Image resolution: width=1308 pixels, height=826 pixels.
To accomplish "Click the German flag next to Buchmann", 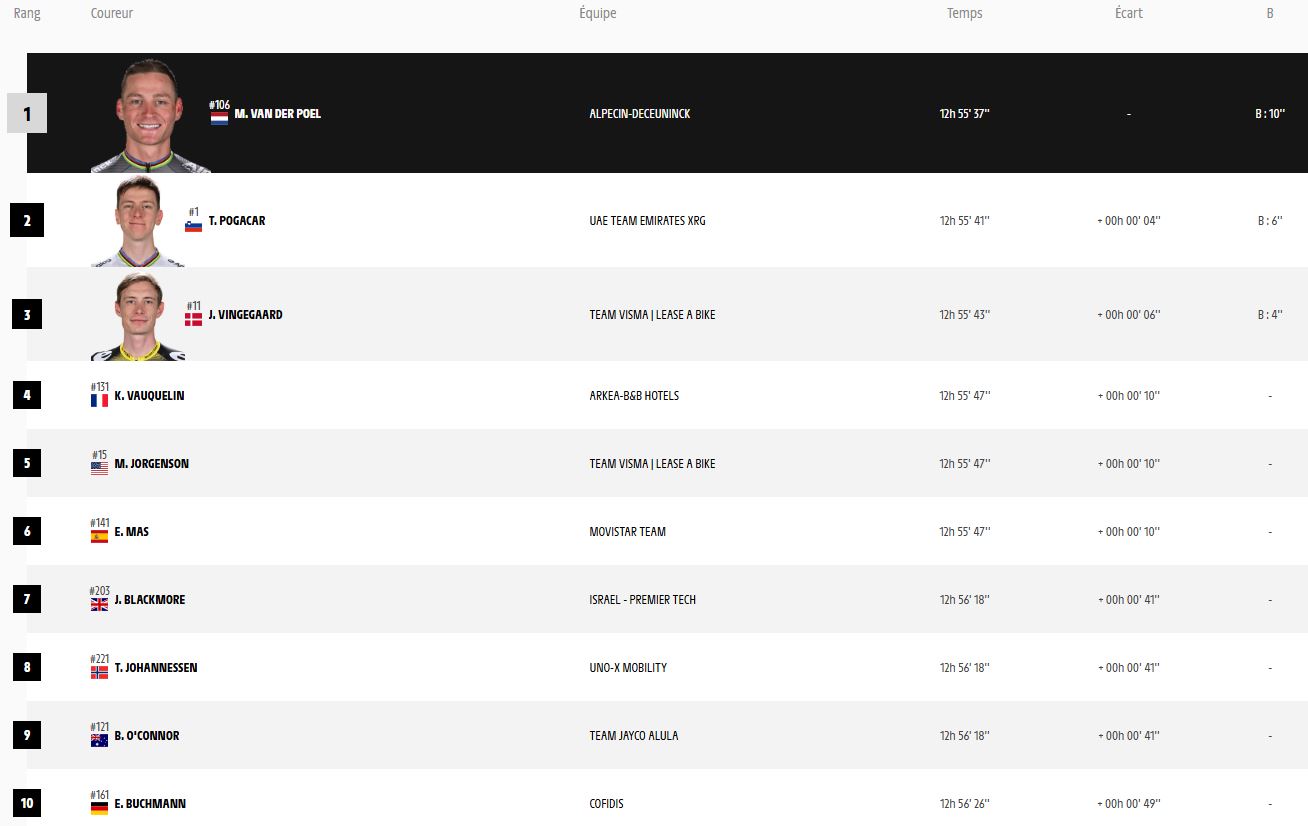I will [99, 808].
